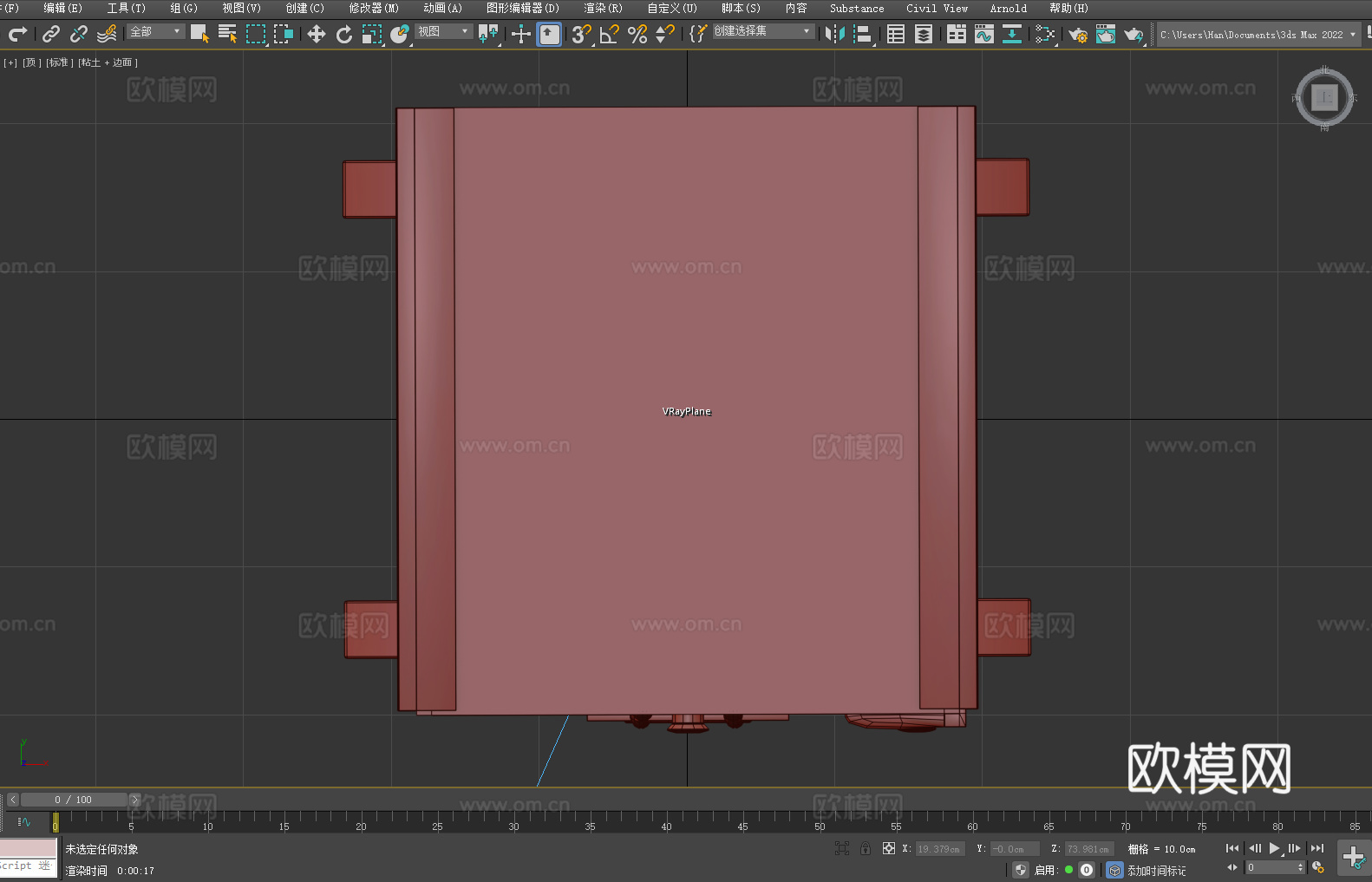This screenshot has width=1372, height=882.
Task: Click Edit Named Selection Sets icon
Action: tap(698, 34)
